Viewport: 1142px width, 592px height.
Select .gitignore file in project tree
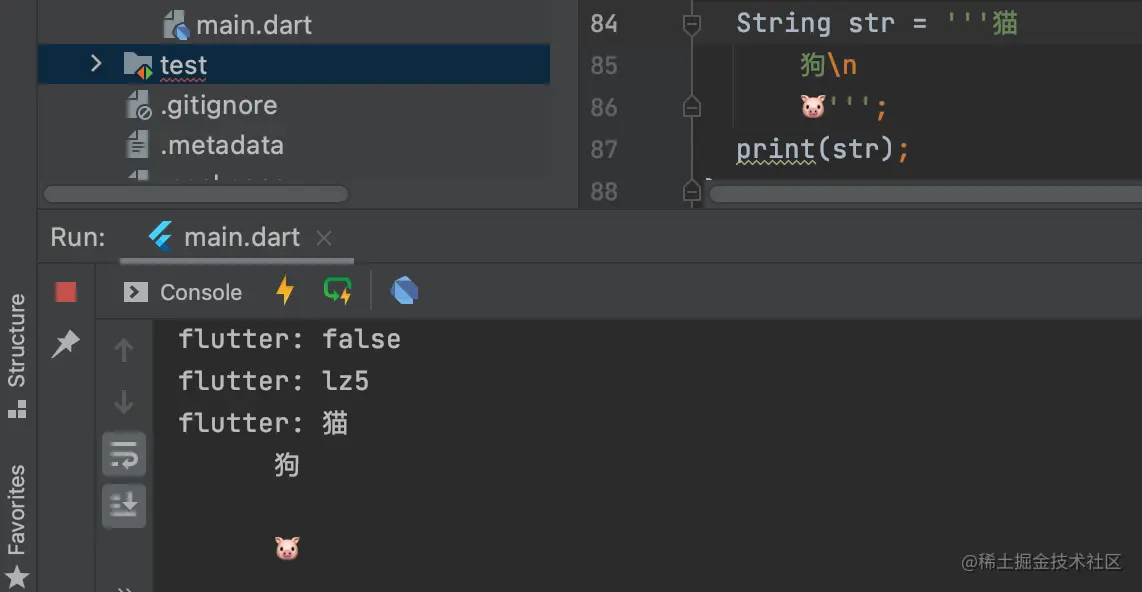pyautogui.click(x=218, y=106)
